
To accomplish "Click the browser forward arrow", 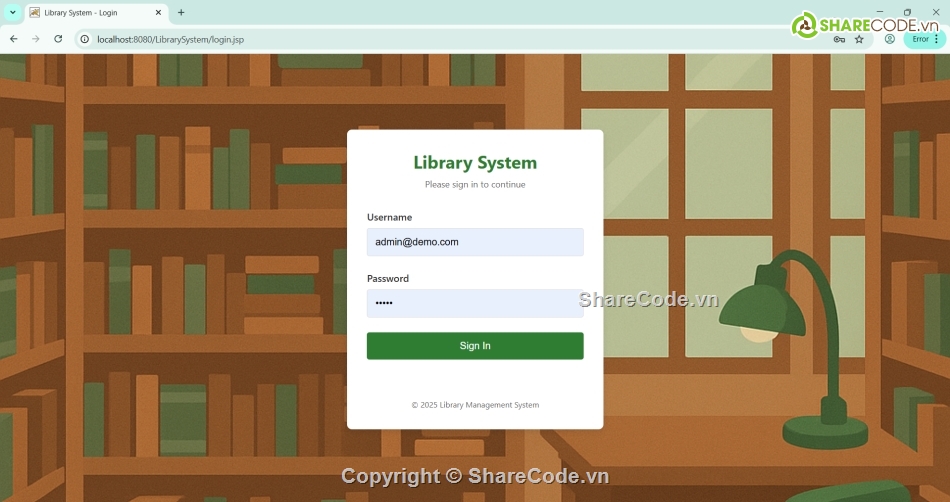I will (x=36, y=39).
